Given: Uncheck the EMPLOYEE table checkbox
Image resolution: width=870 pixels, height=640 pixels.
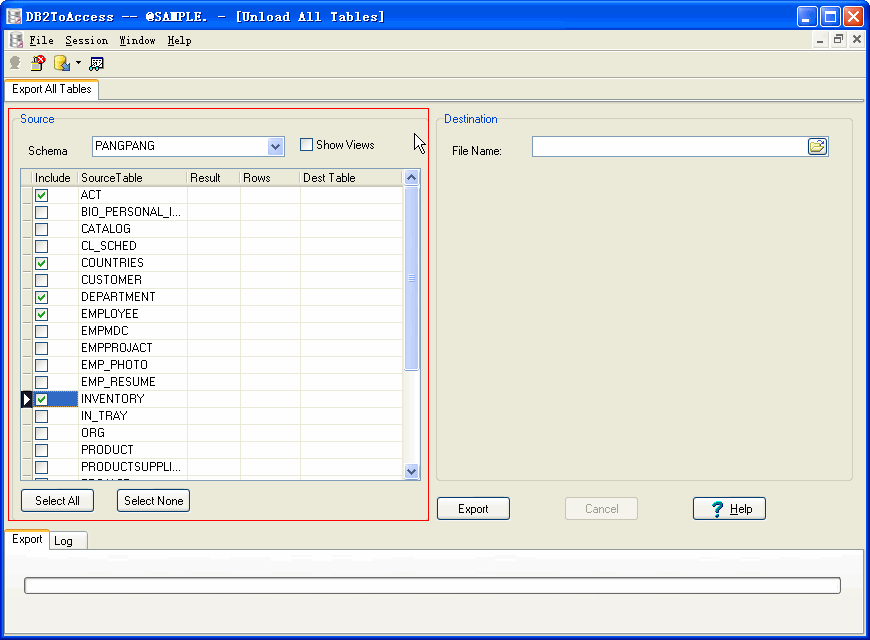Looking at the screenshot, I should click(42, 314).
